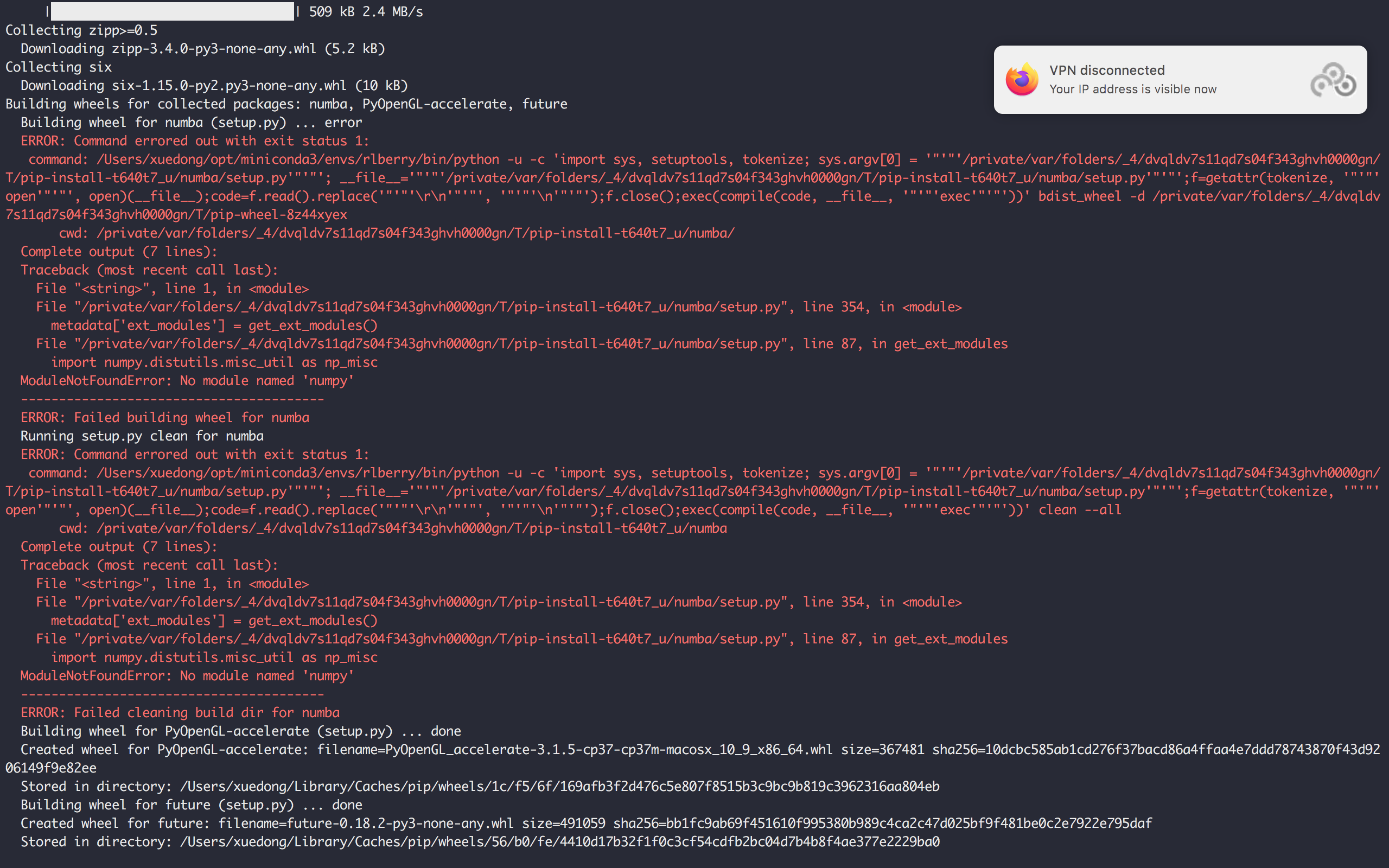Click the VPN logo icon in the notification

click(1333, 80)
